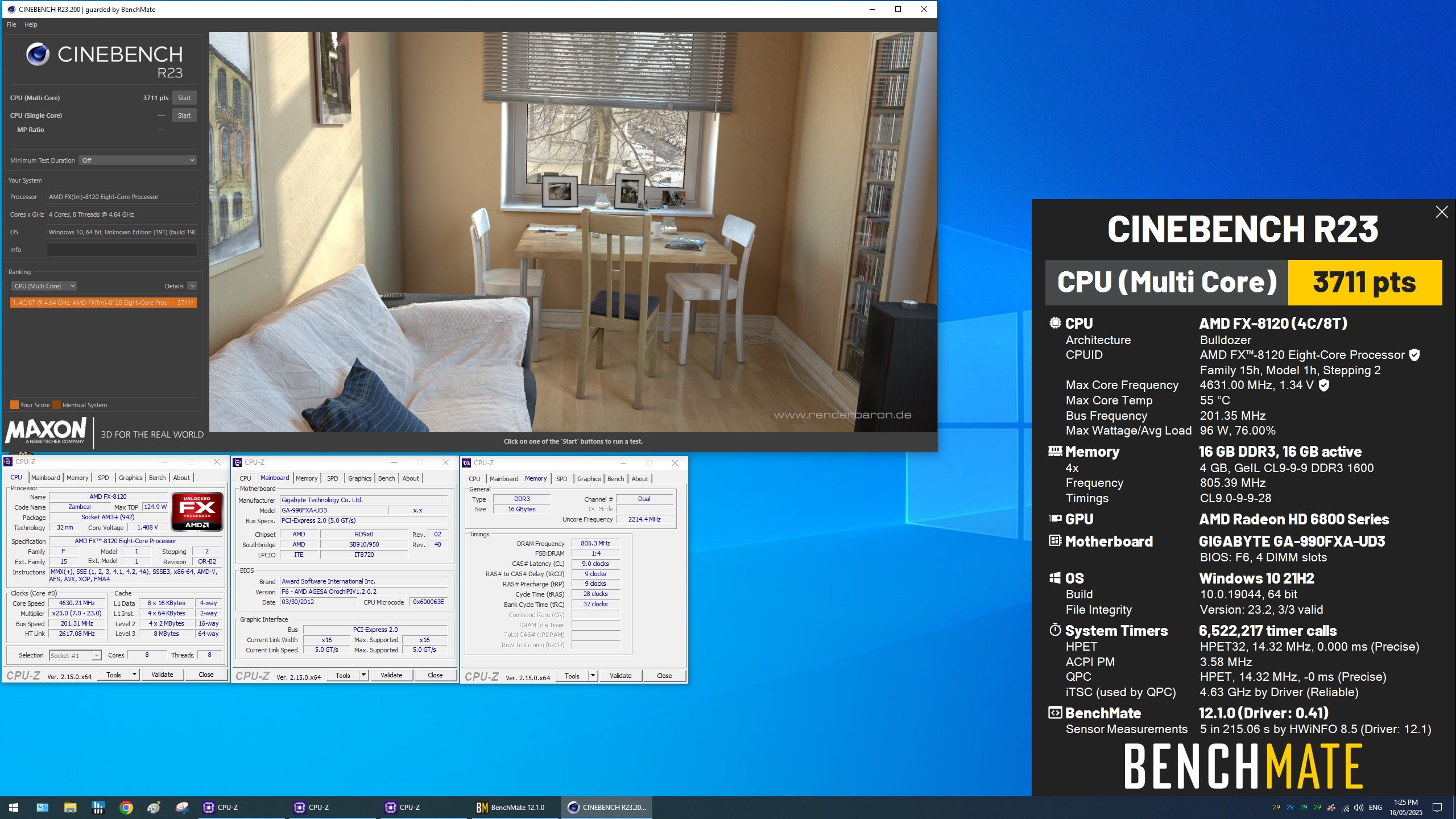Launch Google Chrome from the taskbar
The image size is (1456, 819).
pos(126,807)
